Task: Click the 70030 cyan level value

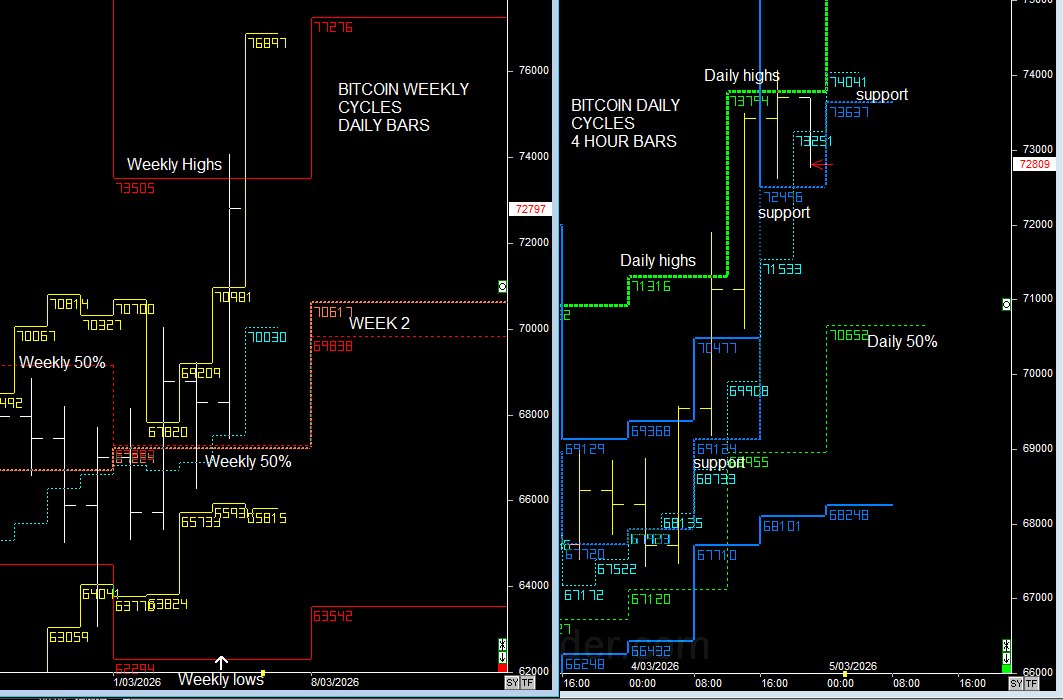Action: tap(267, 337)
